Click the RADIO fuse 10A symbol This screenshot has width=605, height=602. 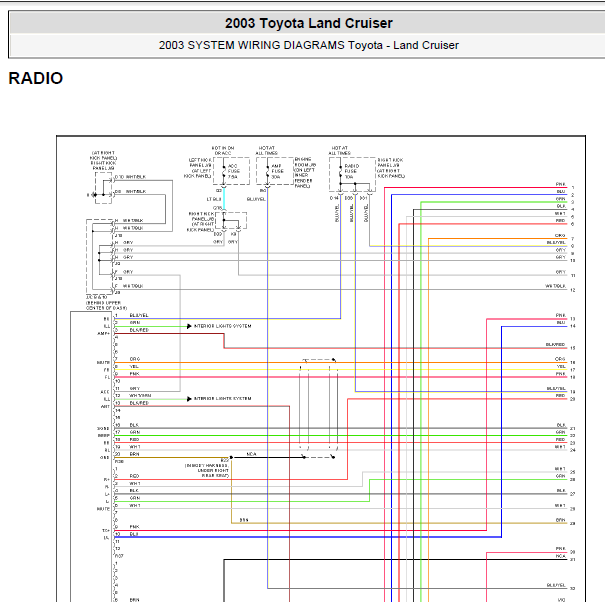click(340, 171)
